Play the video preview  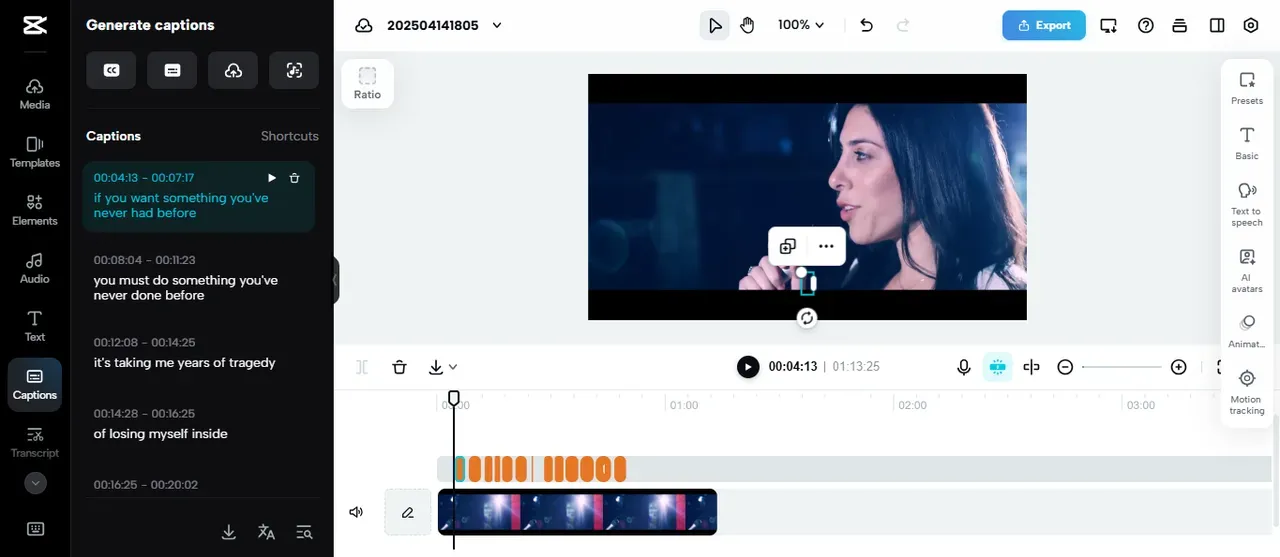pyautogui.click(x=748, y=367)
